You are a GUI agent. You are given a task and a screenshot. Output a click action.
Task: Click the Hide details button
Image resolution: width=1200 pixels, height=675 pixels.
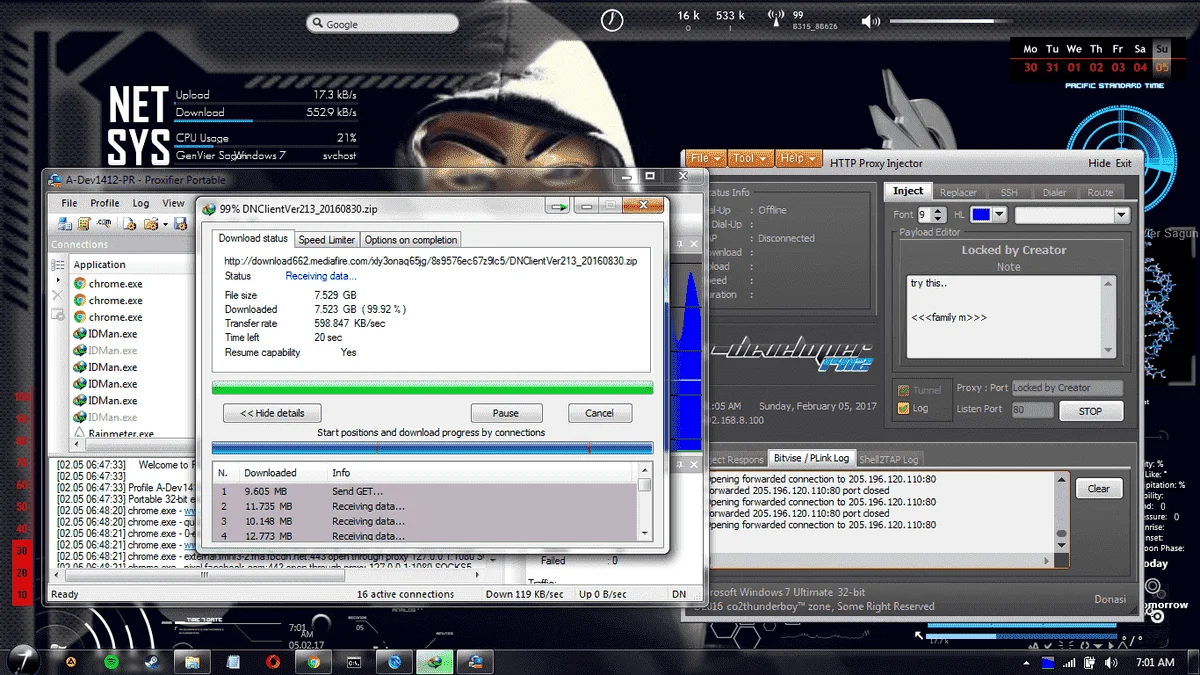click(272, 413)
